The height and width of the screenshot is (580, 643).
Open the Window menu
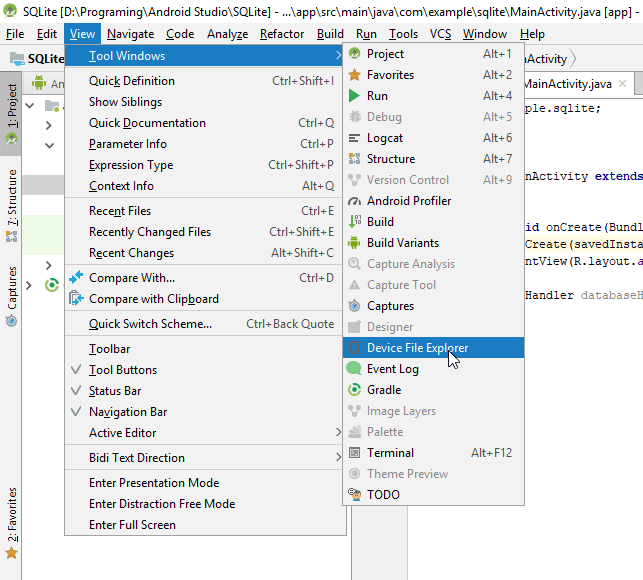tap(485, 34)
